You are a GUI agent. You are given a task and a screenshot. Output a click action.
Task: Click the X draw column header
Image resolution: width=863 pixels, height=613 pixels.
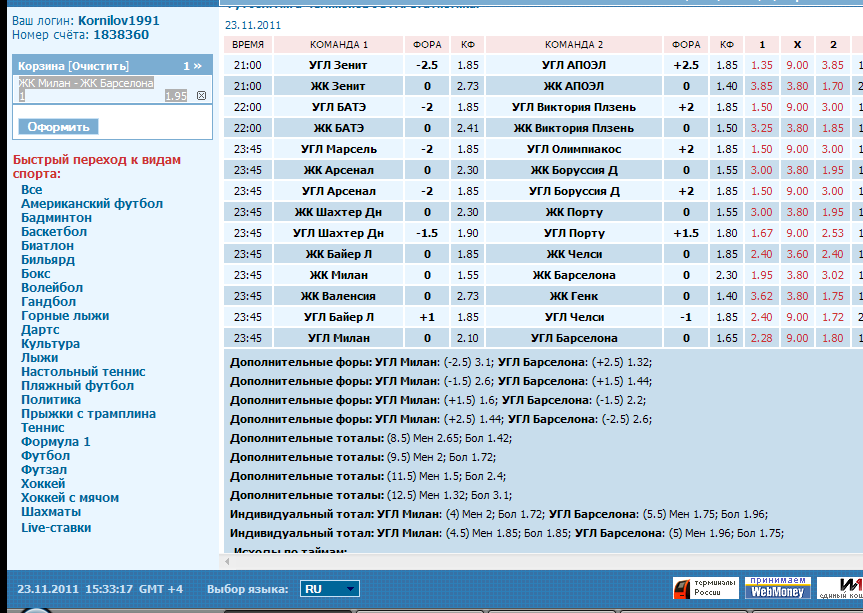pos(797,45)
